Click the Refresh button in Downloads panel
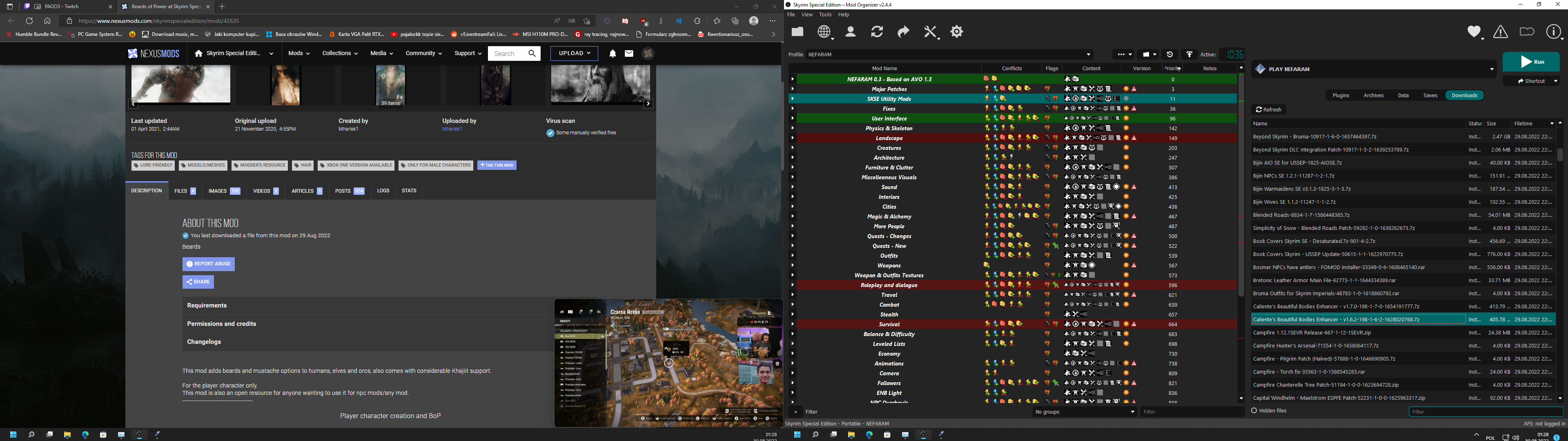 tap(1269, 110)
